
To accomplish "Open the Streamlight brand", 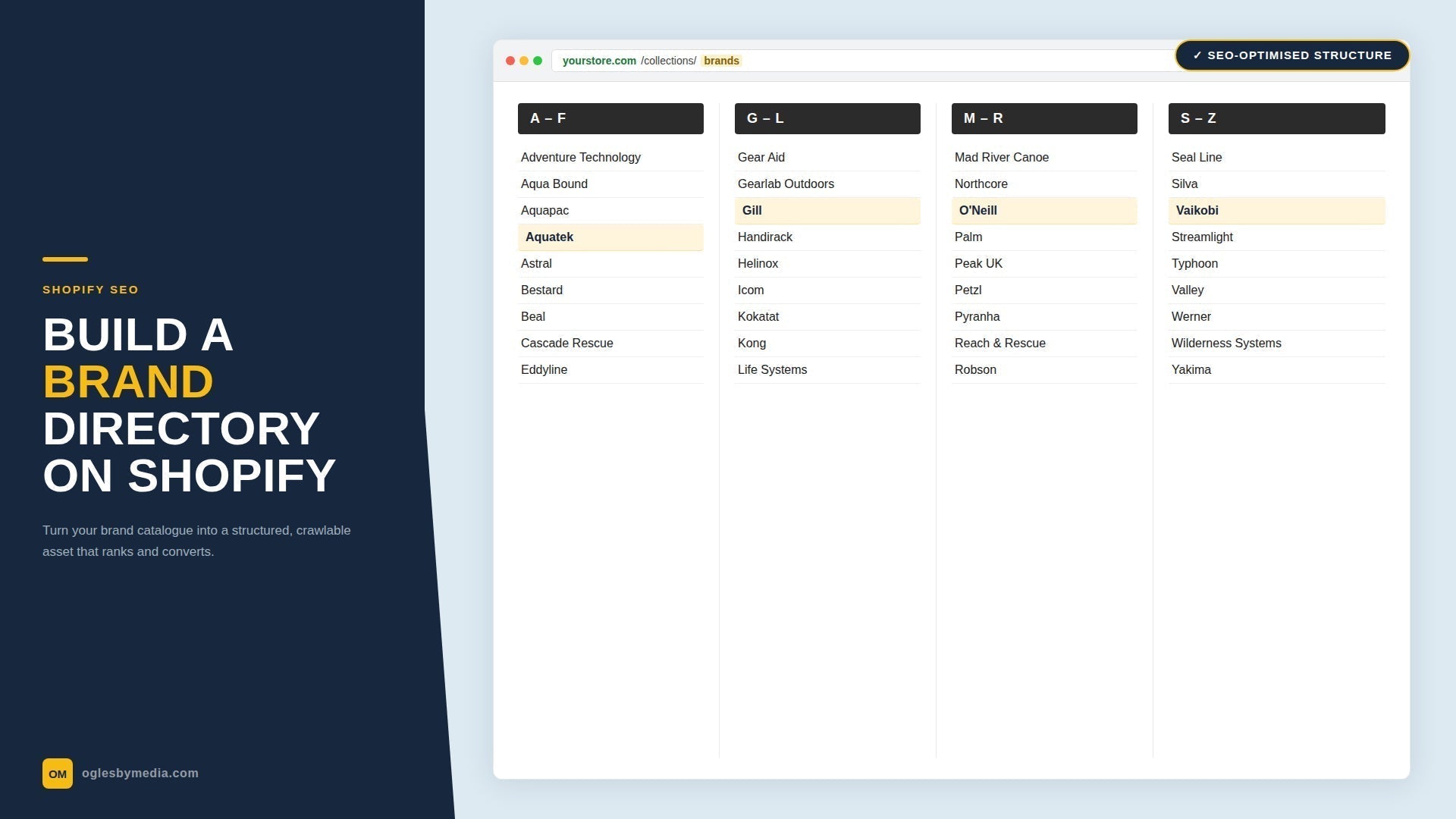I will point(1276,237).
